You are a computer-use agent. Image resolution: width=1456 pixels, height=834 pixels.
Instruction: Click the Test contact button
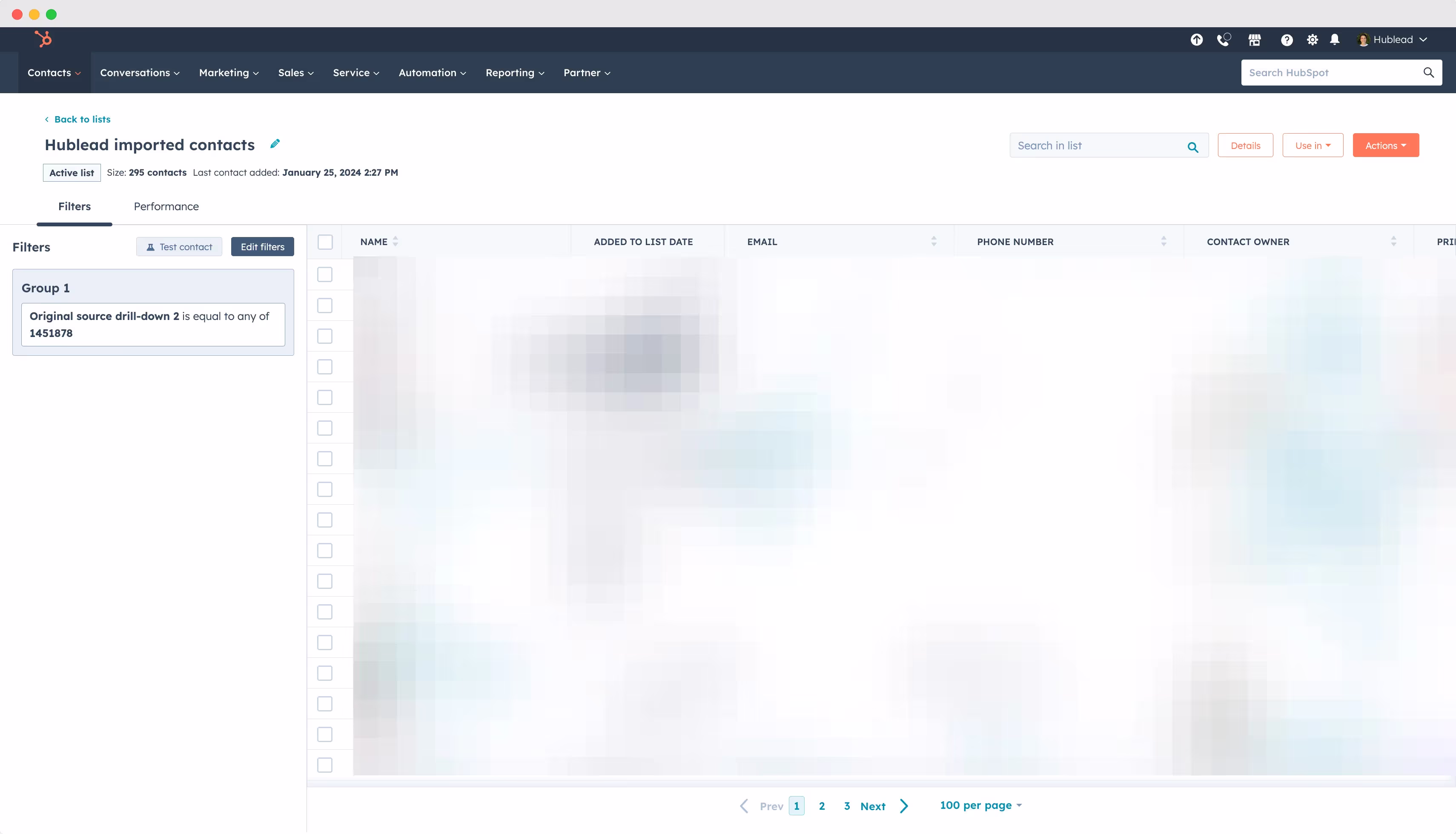click(179, 247)
